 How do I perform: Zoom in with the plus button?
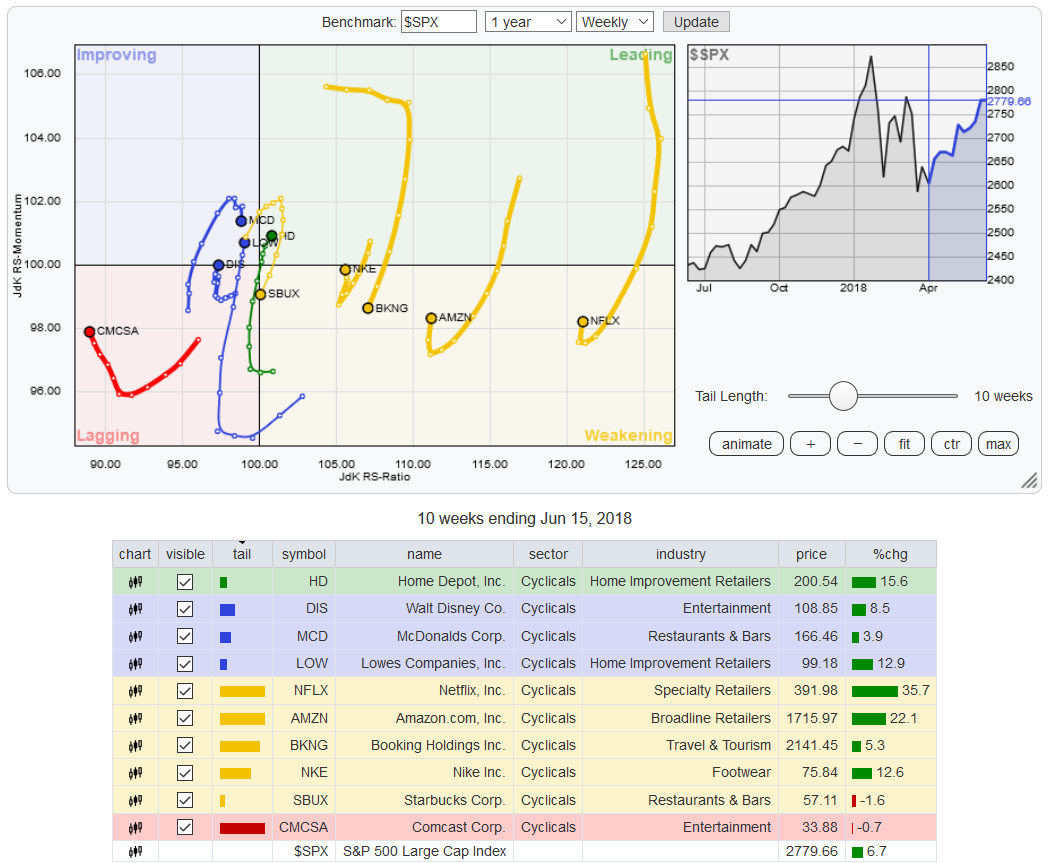click(810, 444)
